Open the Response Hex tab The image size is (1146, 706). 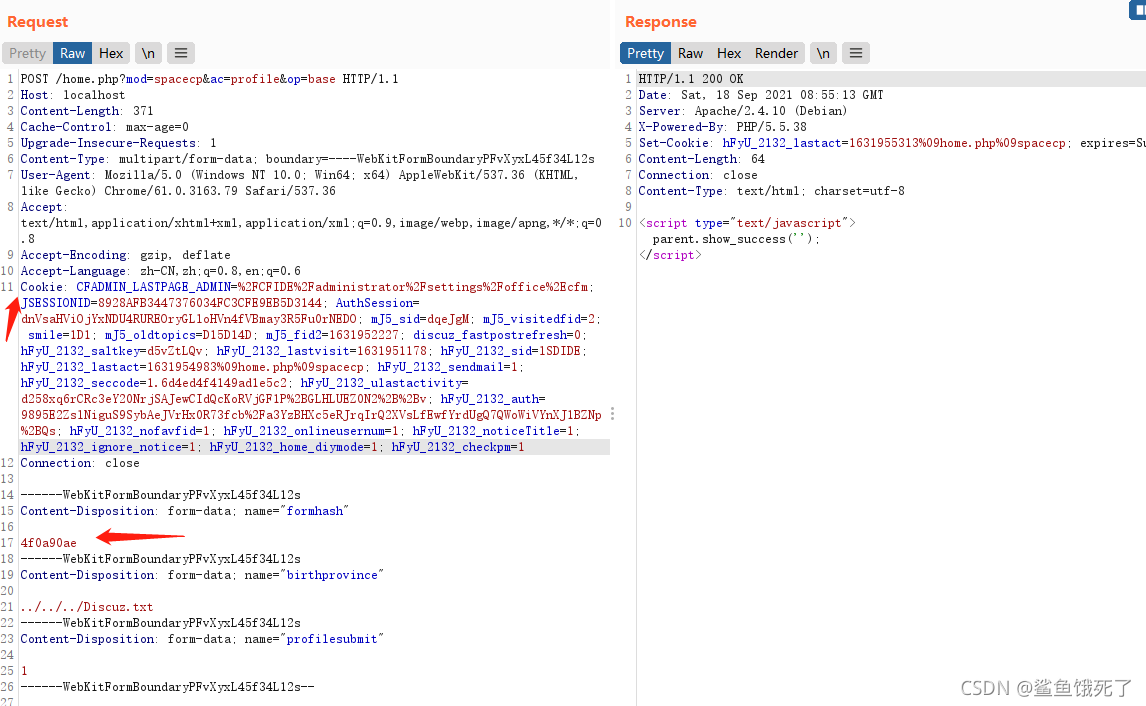click(729, 53)
